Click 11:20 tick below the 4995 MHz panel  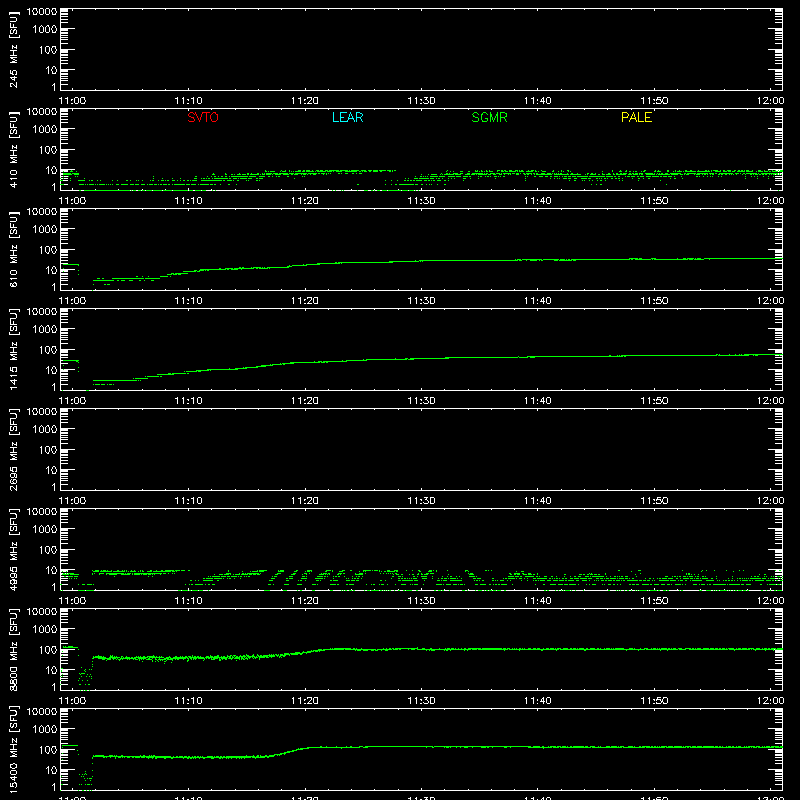tap(305, 601)
